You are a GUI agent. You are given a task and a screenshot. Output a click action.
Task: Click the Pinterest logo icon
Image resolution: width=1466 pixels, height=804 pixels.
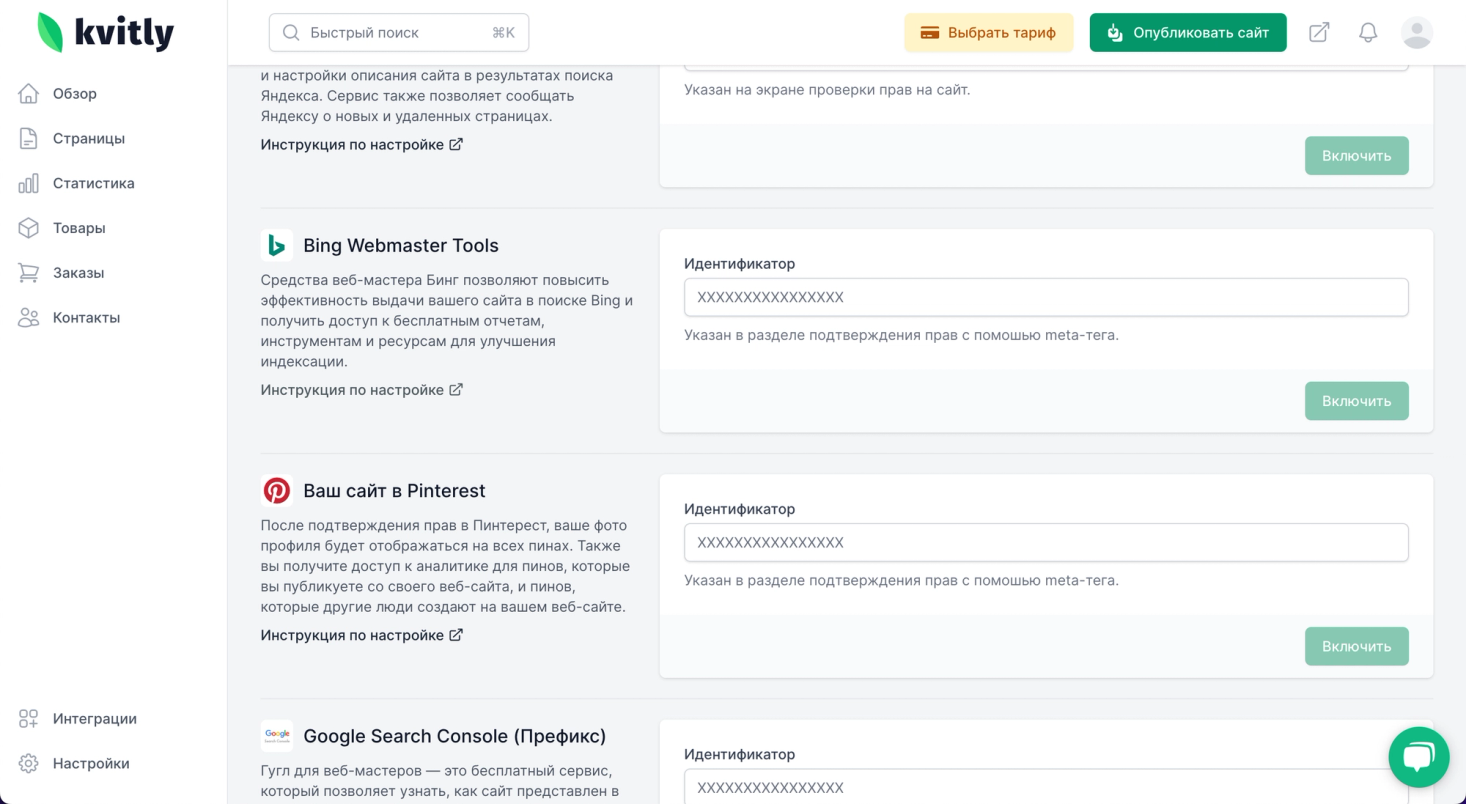coord(277,491)
